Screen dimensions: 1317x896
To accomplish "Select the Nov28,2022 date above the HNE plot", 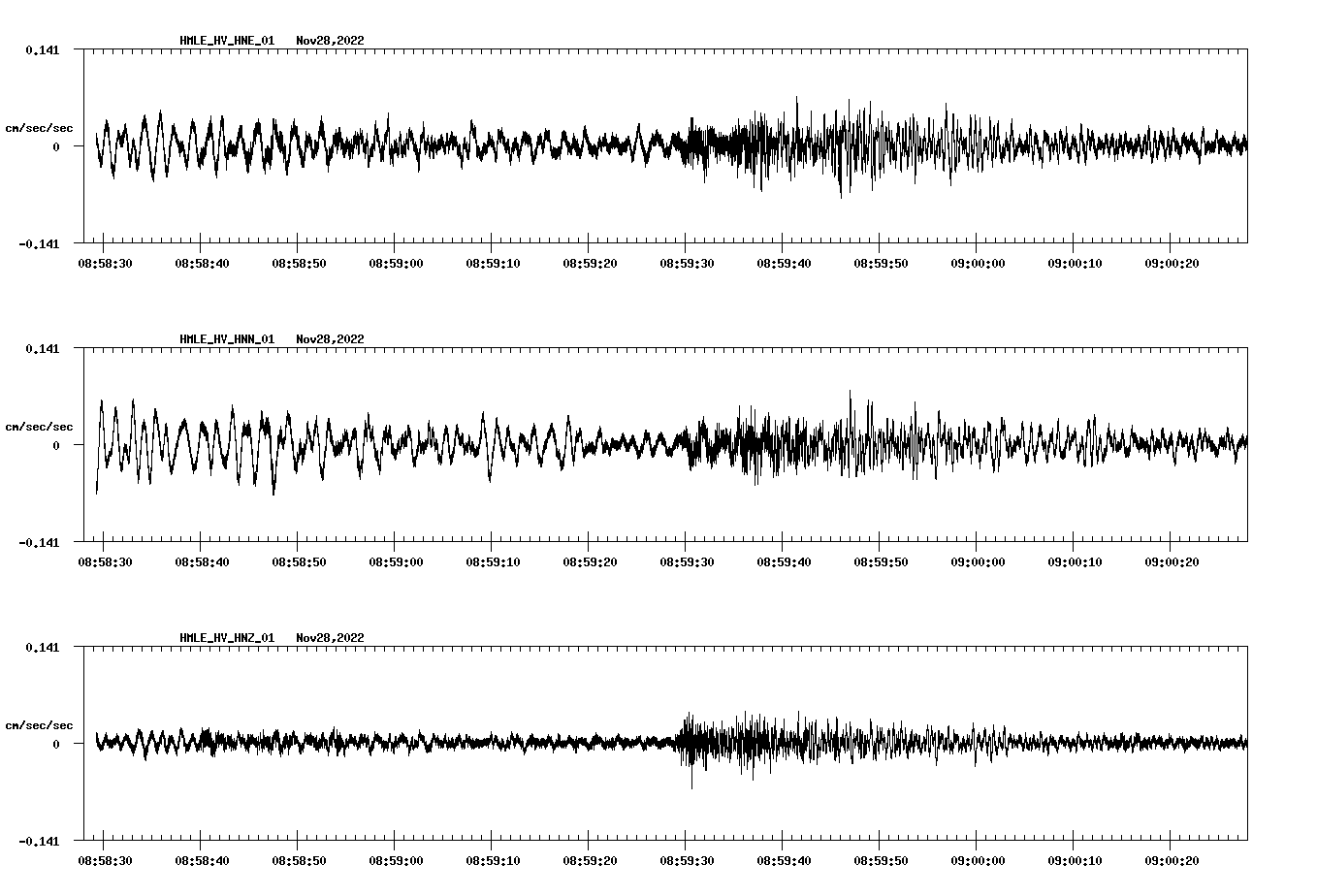I will coord(331,41).
